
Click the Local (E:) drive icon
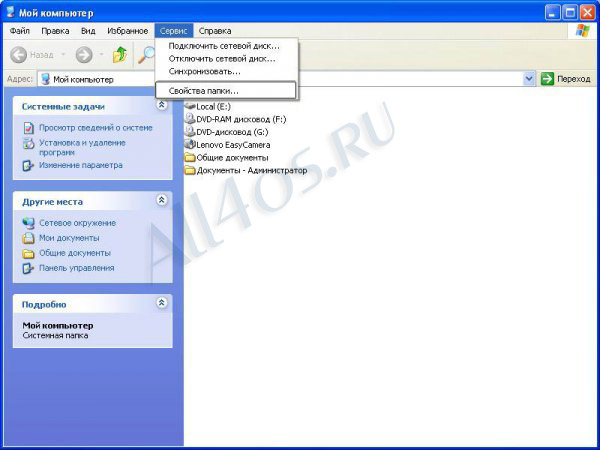[x=190, y=106]
